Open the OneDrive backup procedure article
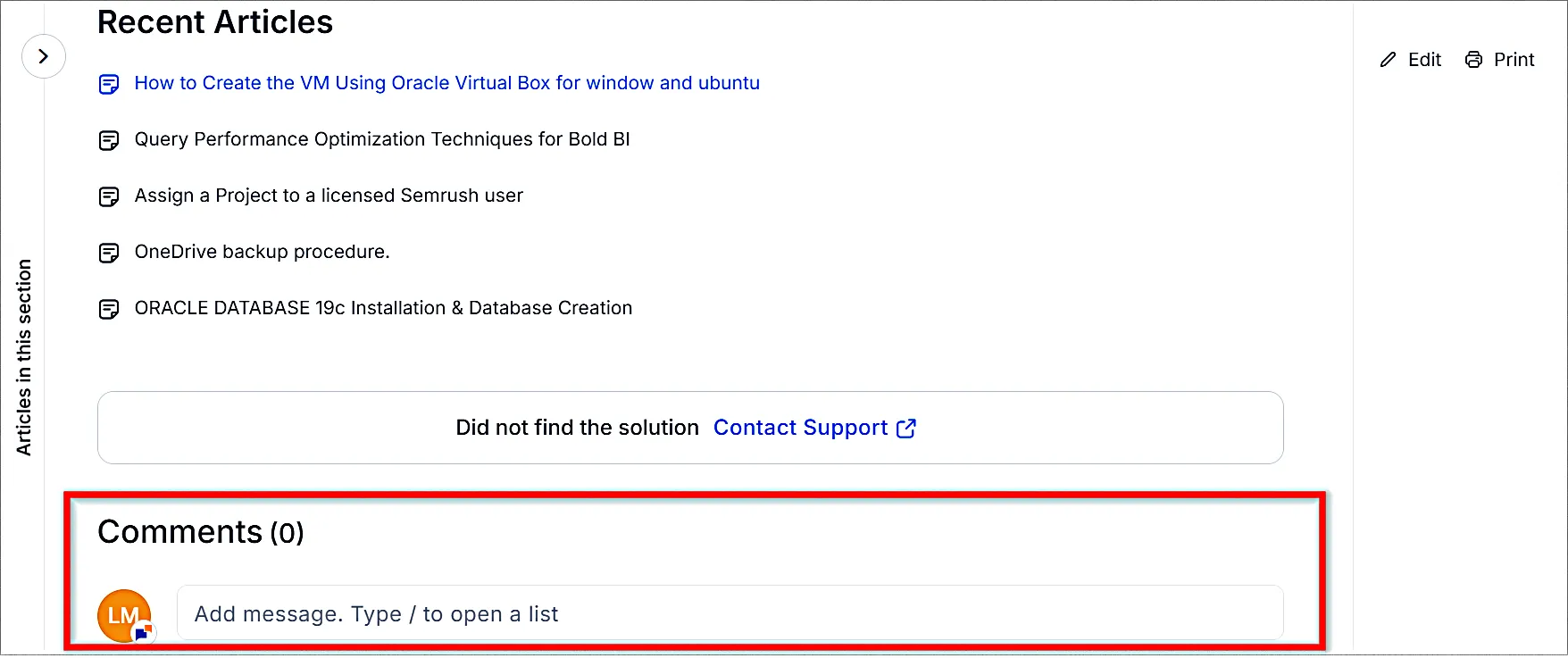Viewport: 1568px width, 658px height. pyautogui.click(x=262, y=252)
